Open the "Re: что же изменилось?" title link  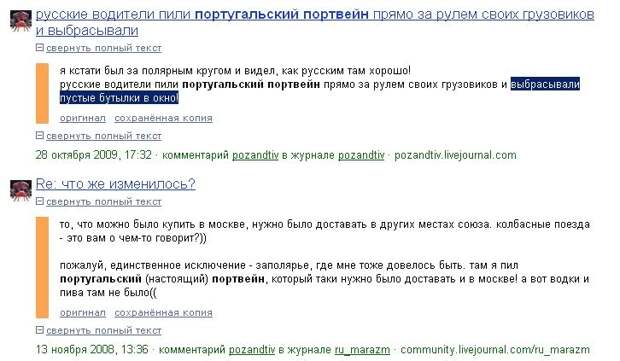click(x=115, y=184)
